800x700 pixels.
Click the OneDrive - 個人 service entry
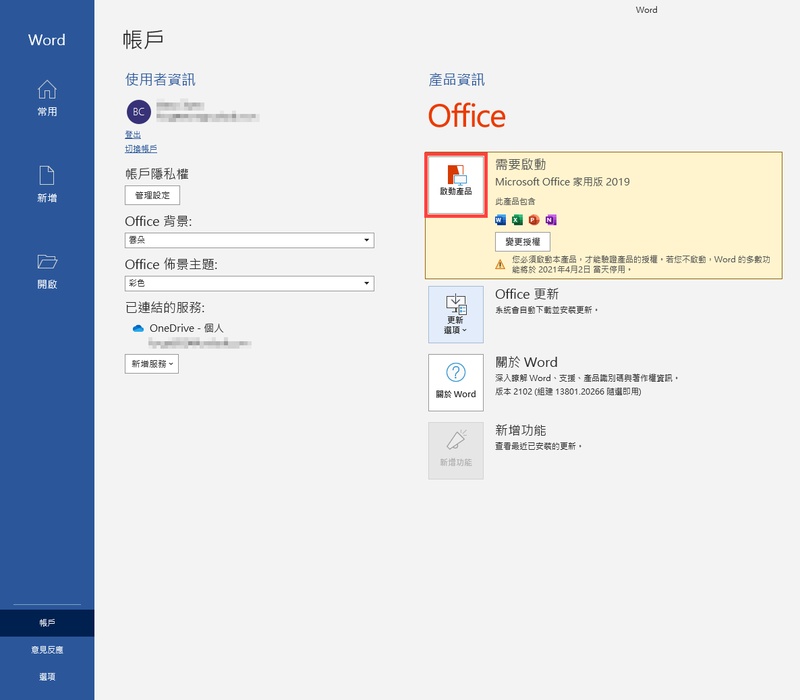186,329
